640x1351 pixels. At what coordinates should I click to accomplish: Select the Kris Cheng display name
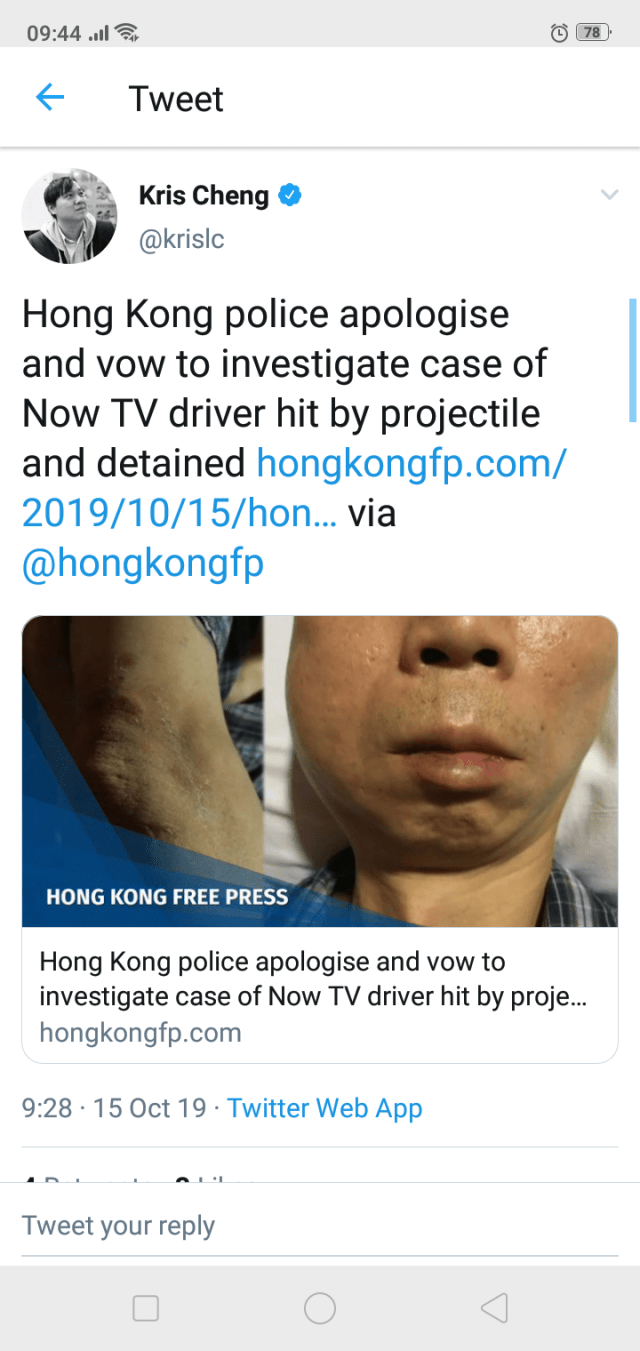(x=204, y=195)
